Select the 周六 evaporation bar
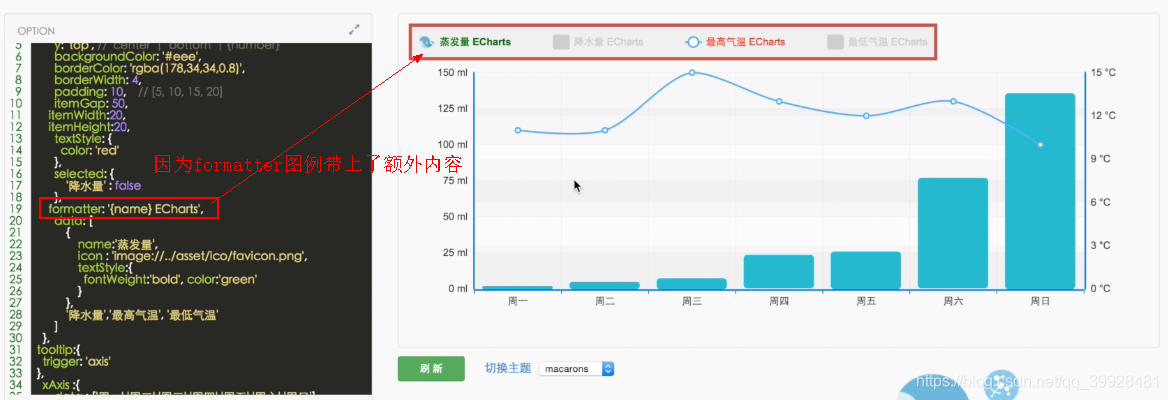The width and height of the screenshot is (1168, 400). pyautogui.click(x=953, y=233)
